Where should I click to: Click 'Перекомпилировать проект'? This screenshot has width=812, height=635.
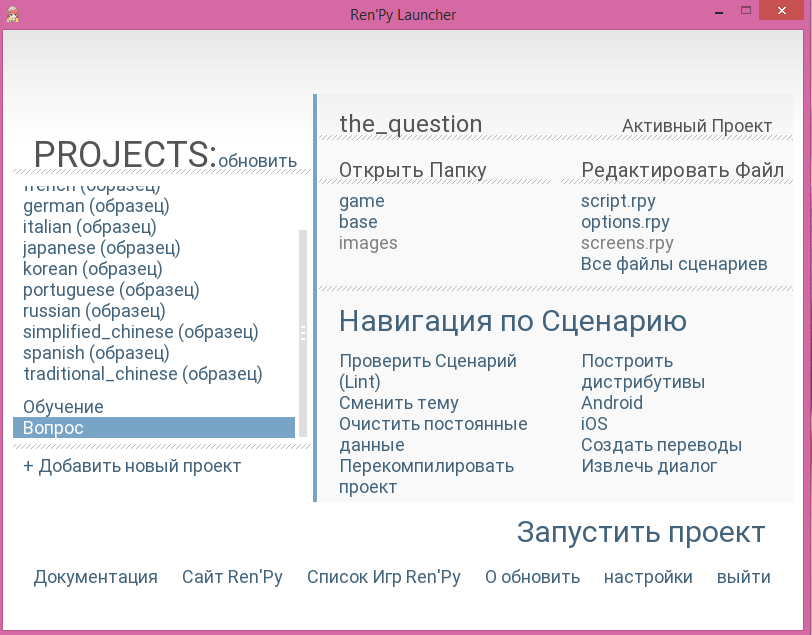426,477
